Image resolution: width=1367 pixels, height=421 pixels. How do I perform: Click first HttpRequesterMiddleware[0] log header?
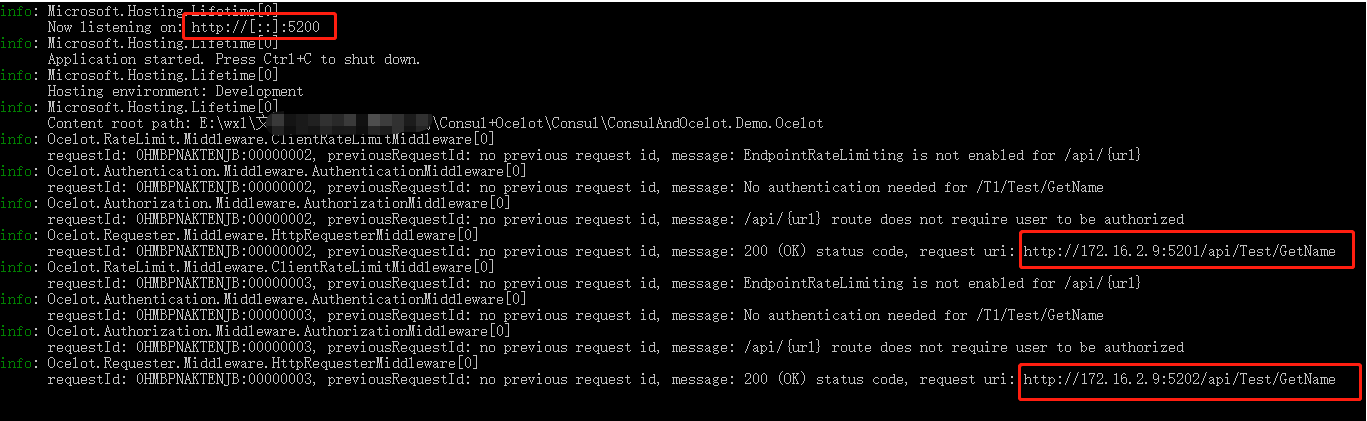(x=263, y=235)
